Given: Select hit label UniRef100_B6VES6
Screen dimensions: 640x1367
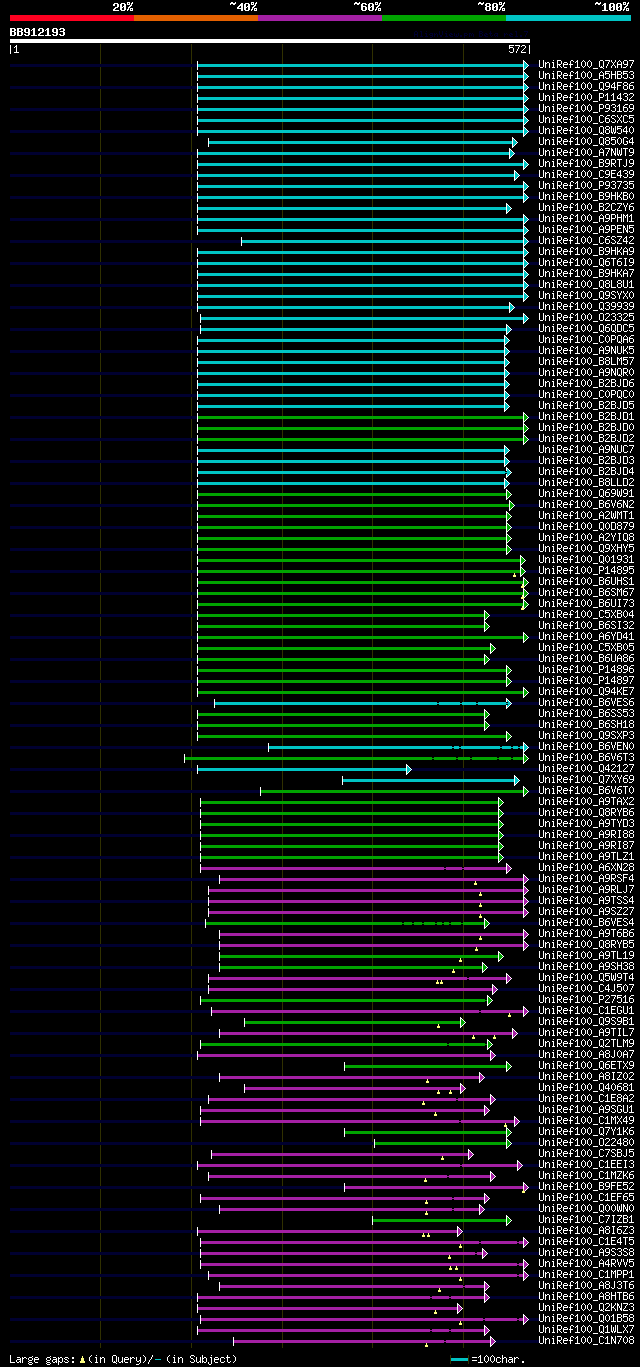Looking at the screenshot, I should [586, 702].
